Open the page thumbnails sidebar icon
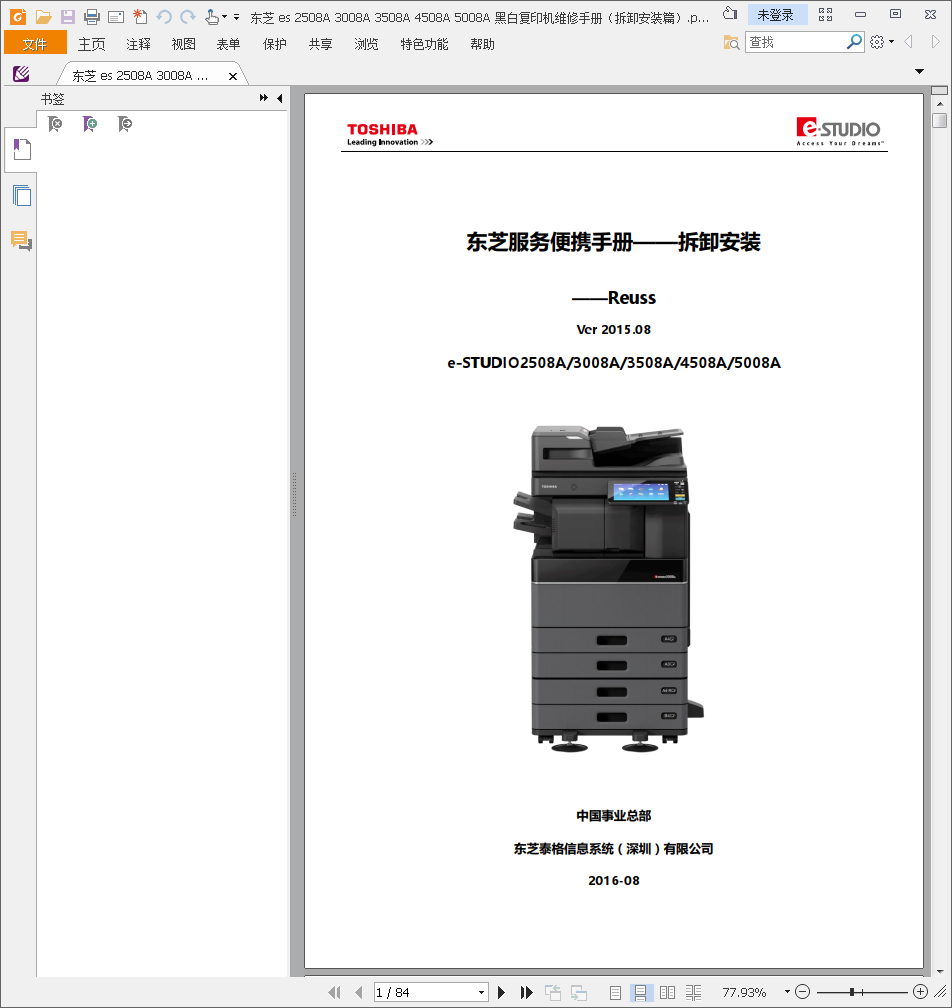Image resolution: width=952 pixels, height=1008 pixels. [22, 195]
